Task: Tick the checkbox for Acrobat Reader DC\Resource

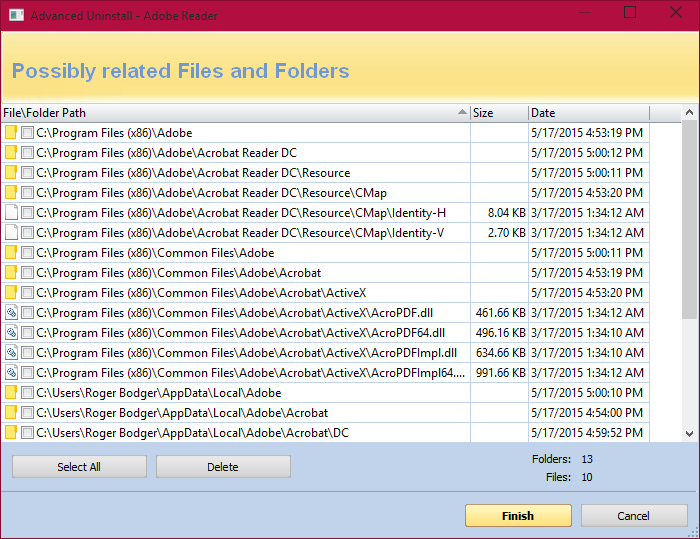Action: (x=27, y=172)
